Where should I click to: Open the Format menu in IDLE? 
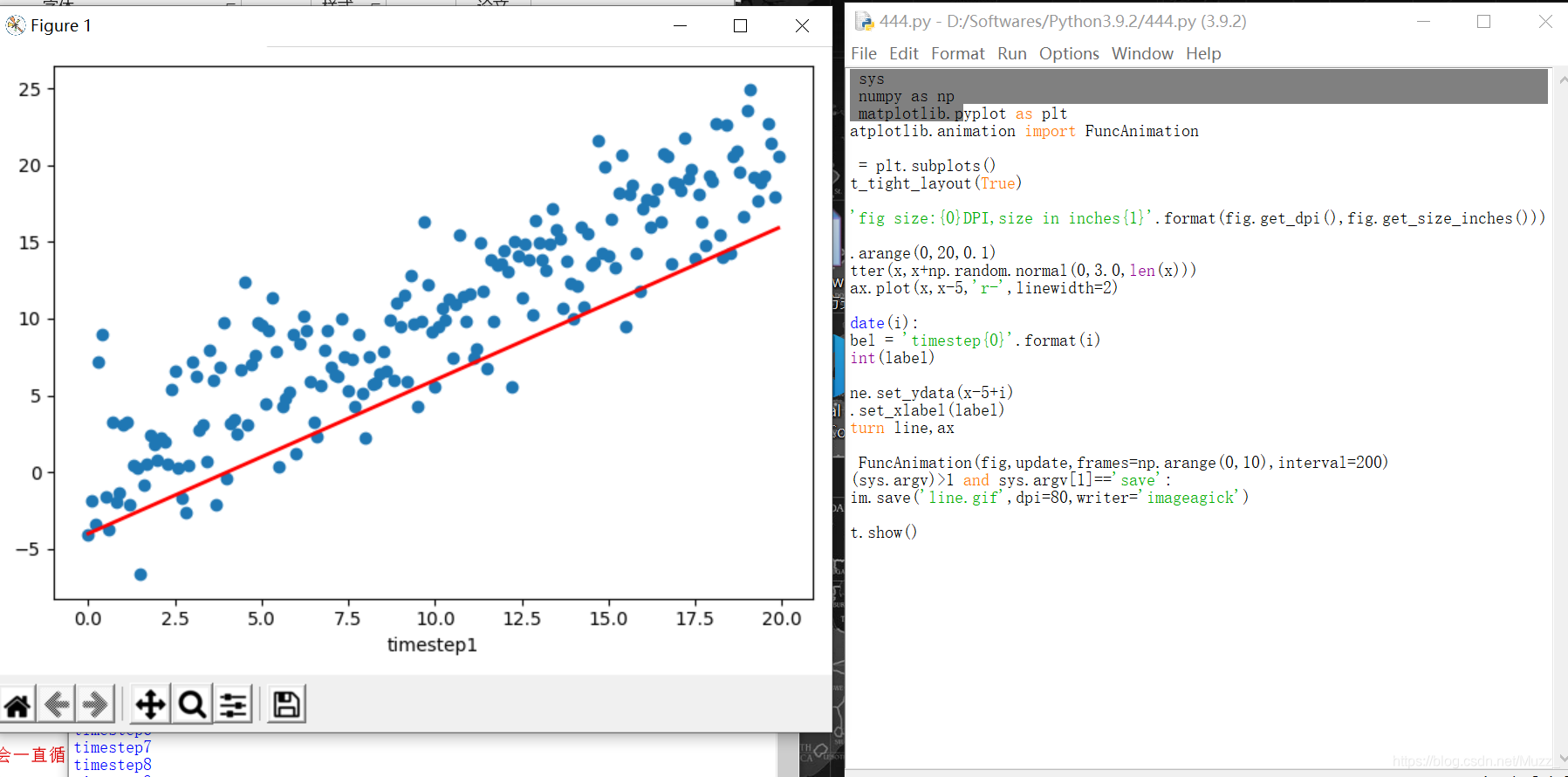tap(958, 53)
